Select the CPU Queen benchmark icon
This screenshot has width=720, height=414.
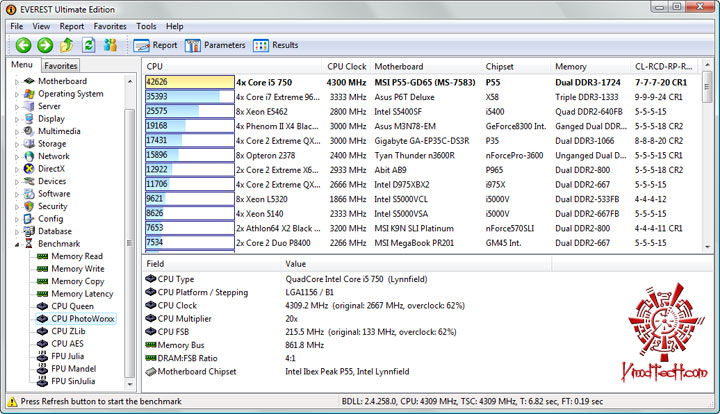coord(42,306)
